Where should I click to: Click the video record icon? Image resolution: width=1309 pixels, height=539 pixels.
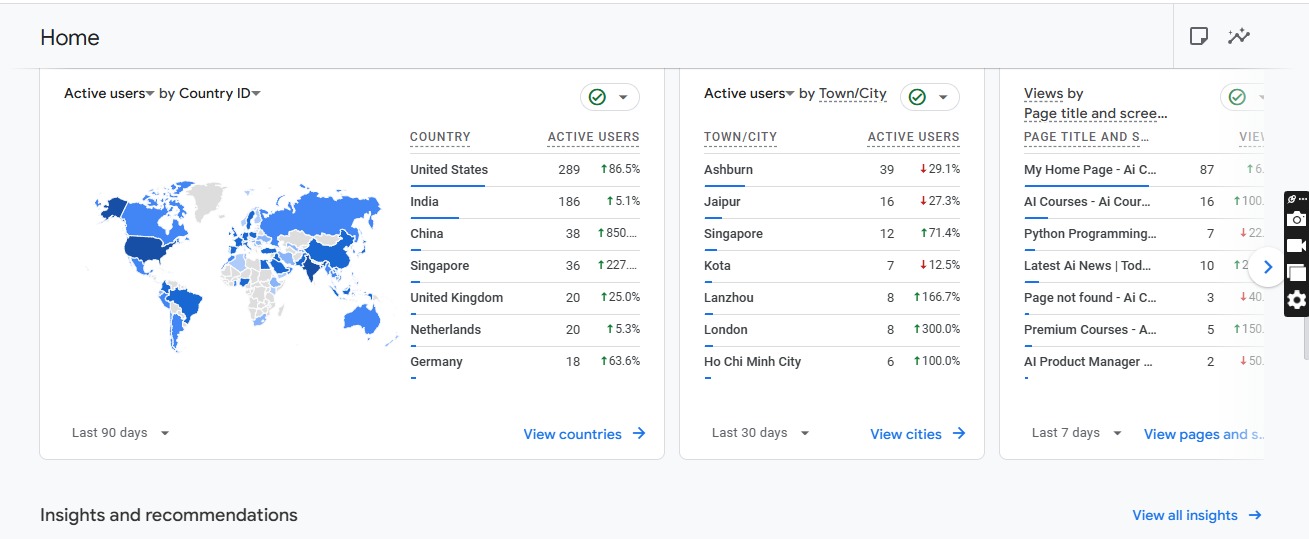click(x=1296, y=246)
